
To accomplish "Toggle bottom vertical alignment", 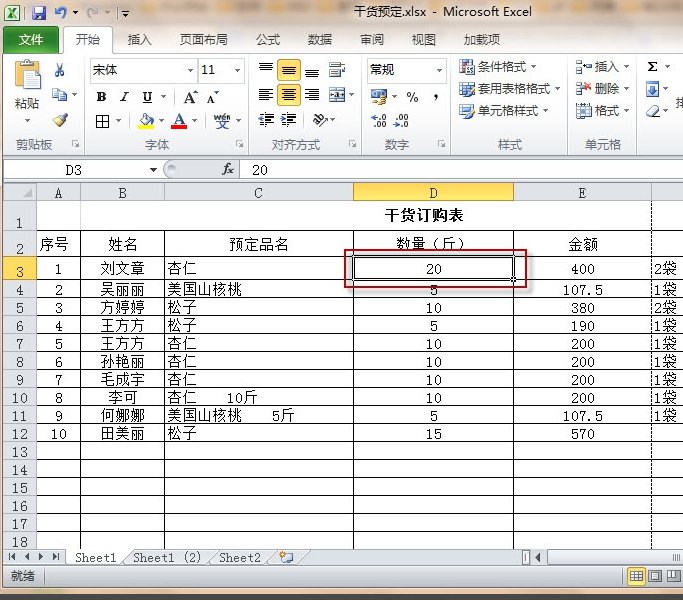I will click(x=312, y=70).
